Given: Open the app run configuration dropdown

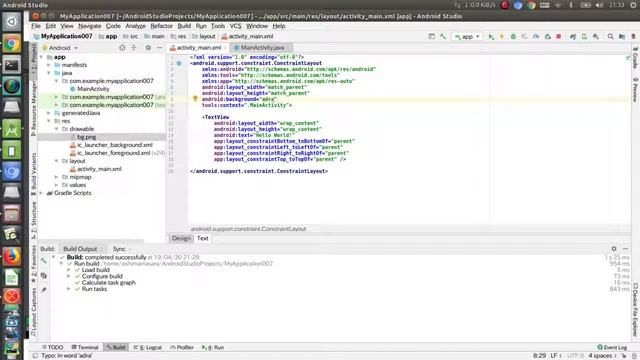Looking at the screenshot, I should tap(467, 36).
